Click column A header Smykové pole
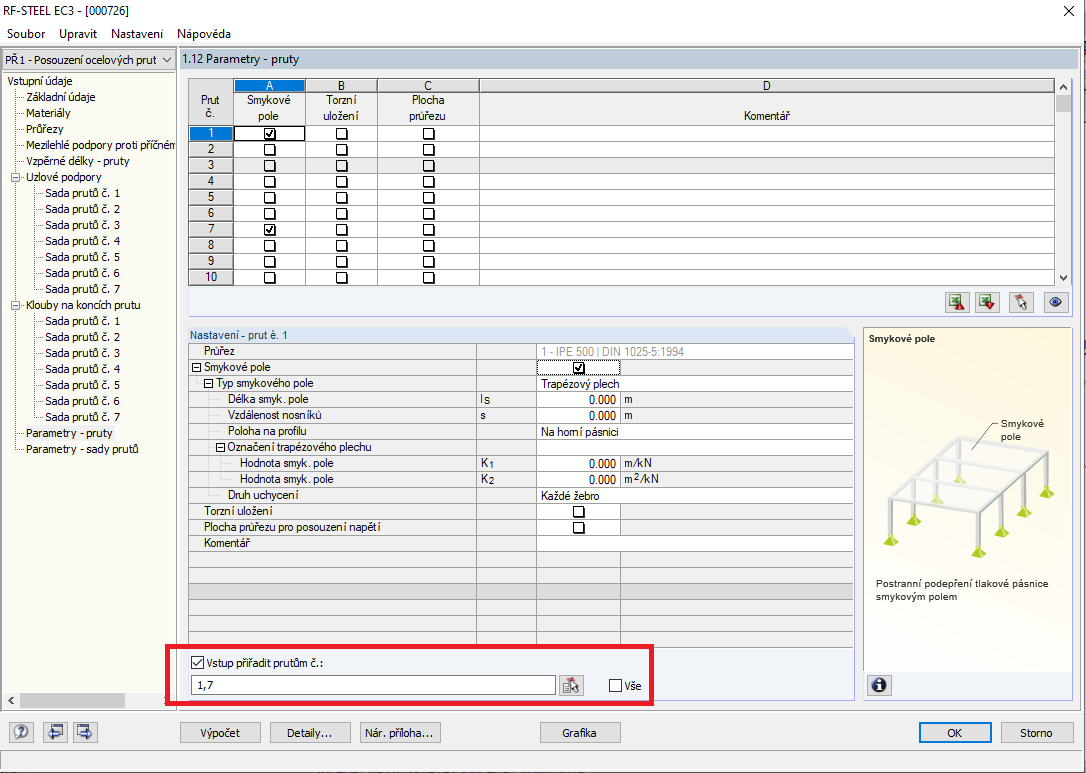Viewport: 1086px width, 773px height. (269, 109)
